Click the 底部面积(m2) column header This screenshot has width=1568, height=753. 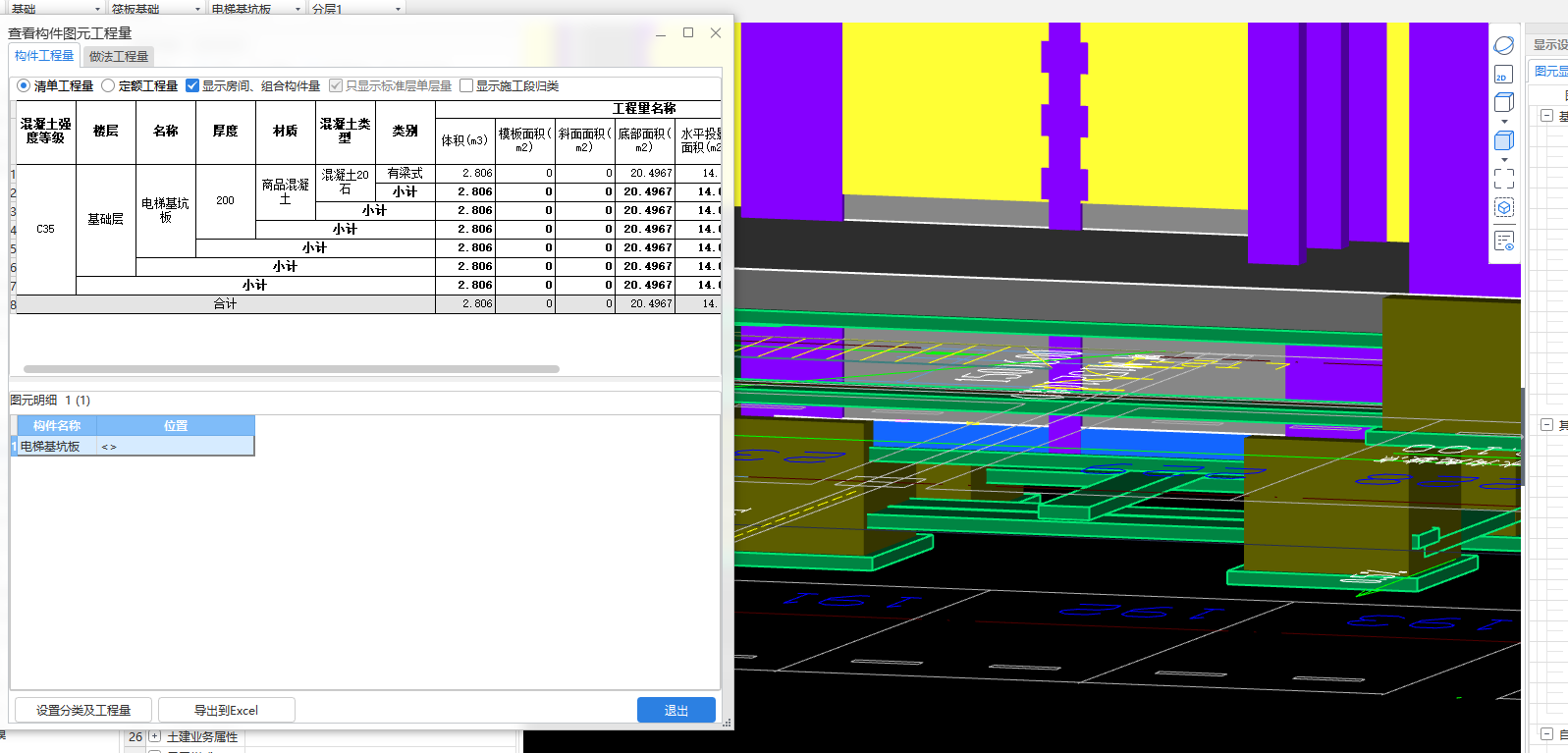[645, 140]
